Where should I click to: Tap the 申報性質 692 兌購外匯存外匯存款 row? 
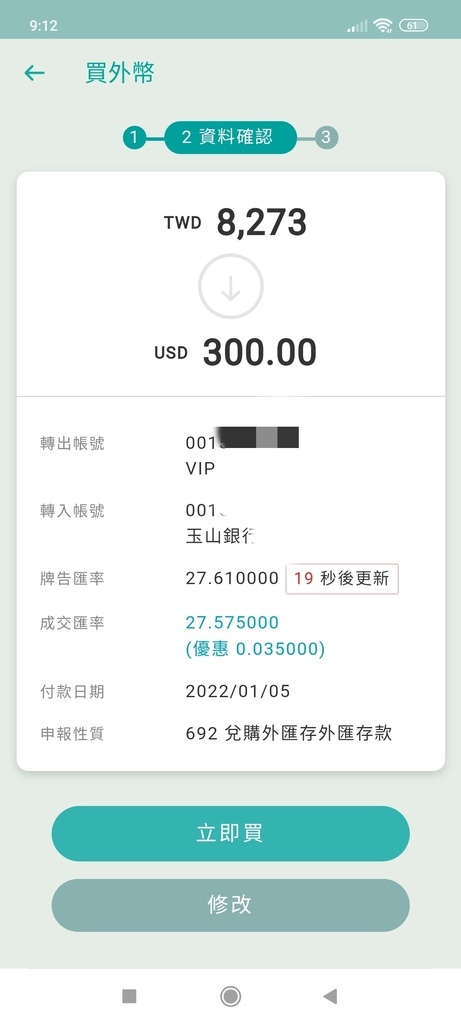tap(230, 733)
